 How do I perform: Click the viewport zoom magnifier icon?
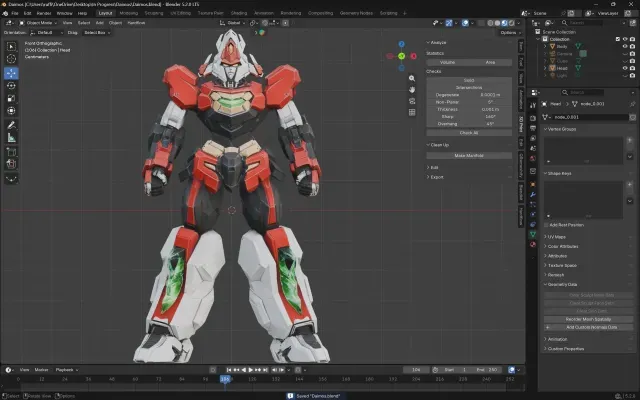[x=412, y=78]
